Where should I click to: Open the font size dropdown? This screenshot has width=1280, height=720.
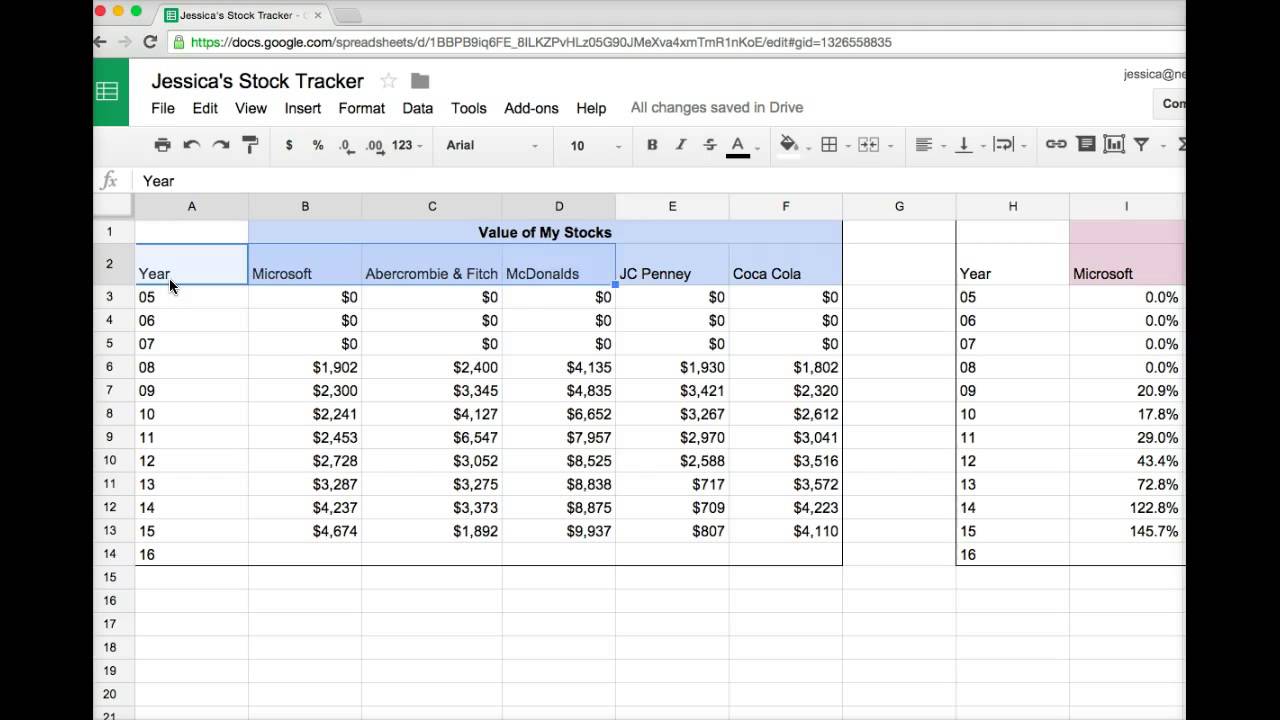pyautogui.click(x=595, y=145)
